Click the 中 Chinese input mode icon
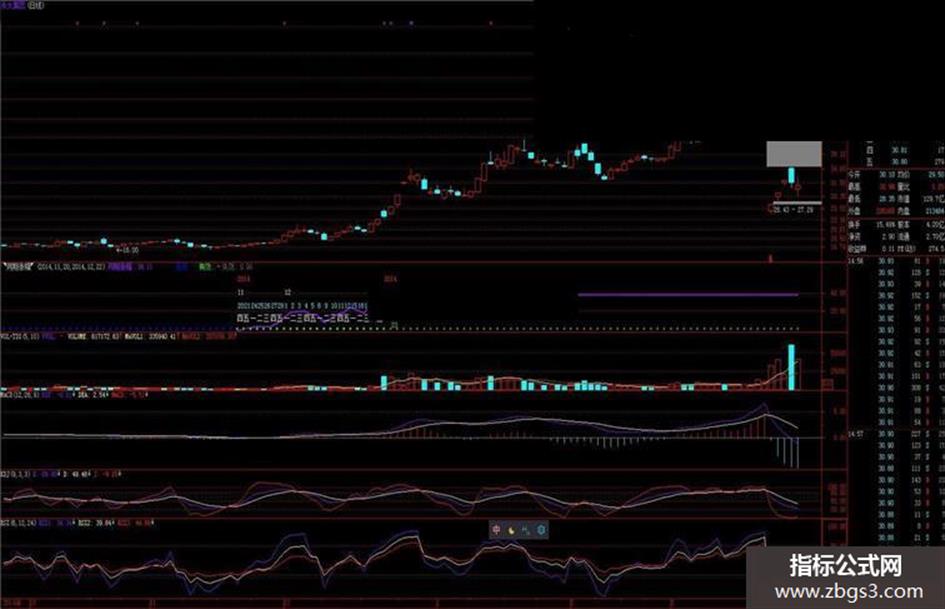Screen dimensions: 945x609 496,529
